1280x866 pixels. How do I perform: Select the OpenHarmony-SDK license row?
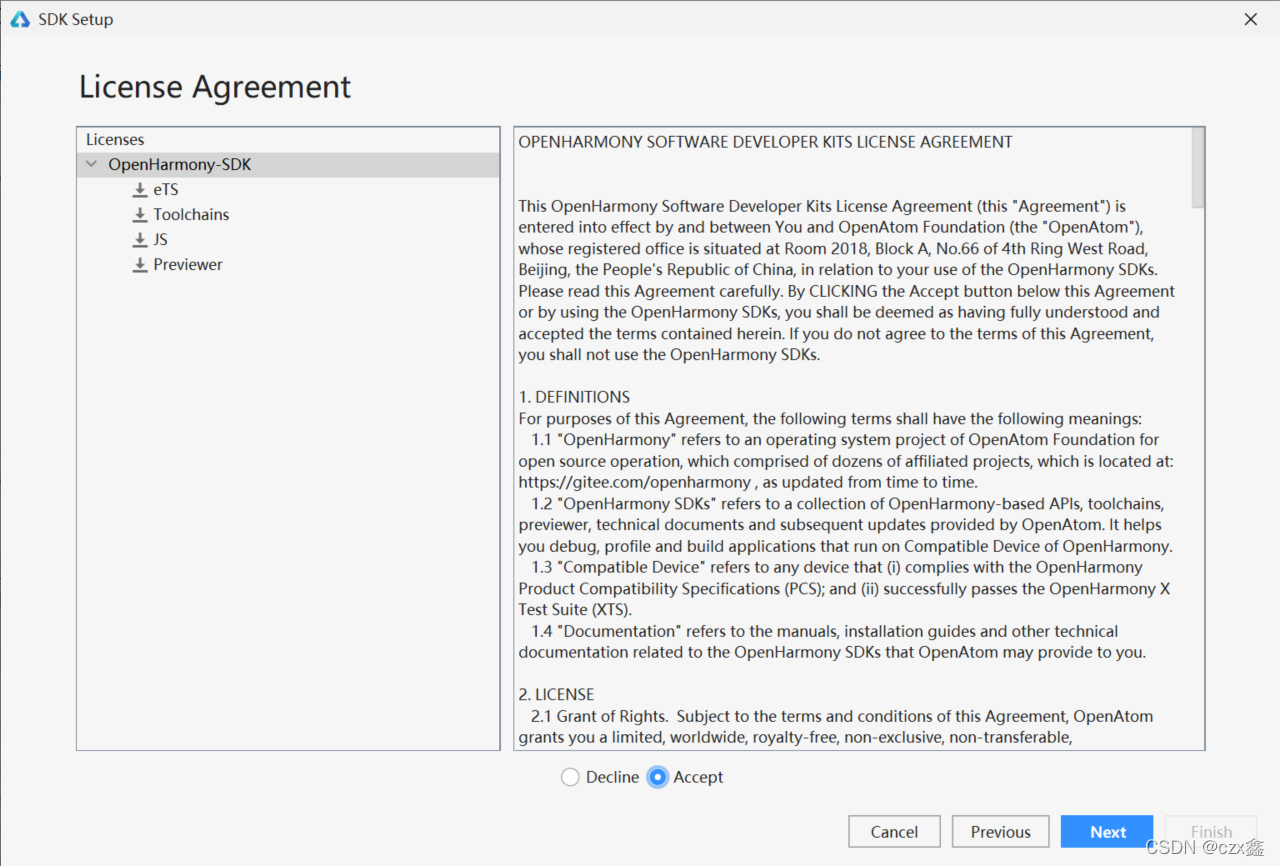coord(288,165)
